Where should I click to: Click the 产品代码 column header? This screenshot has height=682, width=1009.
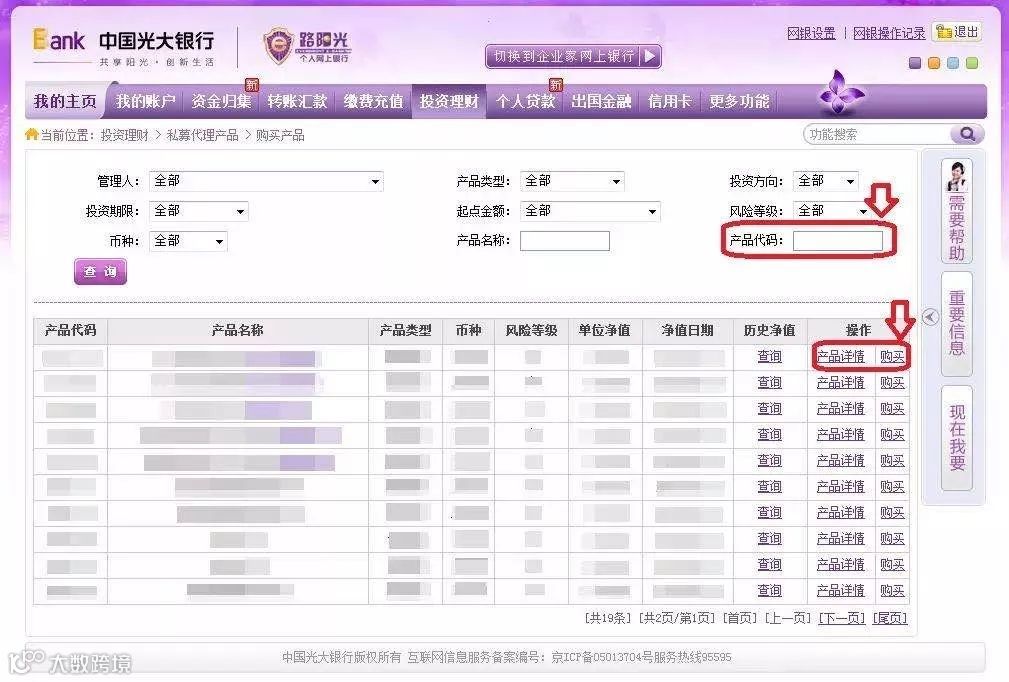(70, 331)
